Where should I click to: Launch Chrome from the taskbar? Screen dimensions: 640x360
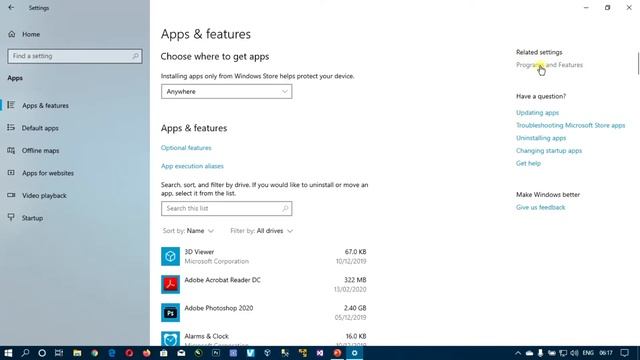[95, 353]
